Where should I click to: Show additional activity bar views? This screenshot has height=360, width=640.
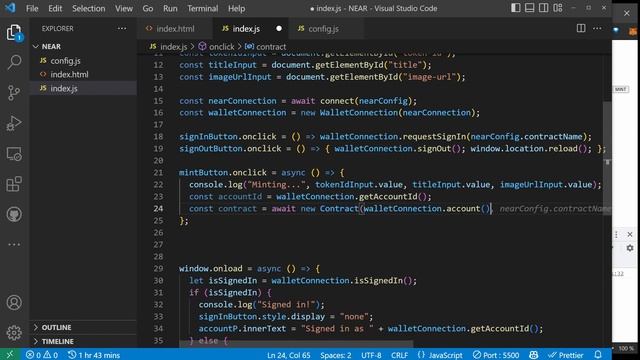click(x=14, y=244)
